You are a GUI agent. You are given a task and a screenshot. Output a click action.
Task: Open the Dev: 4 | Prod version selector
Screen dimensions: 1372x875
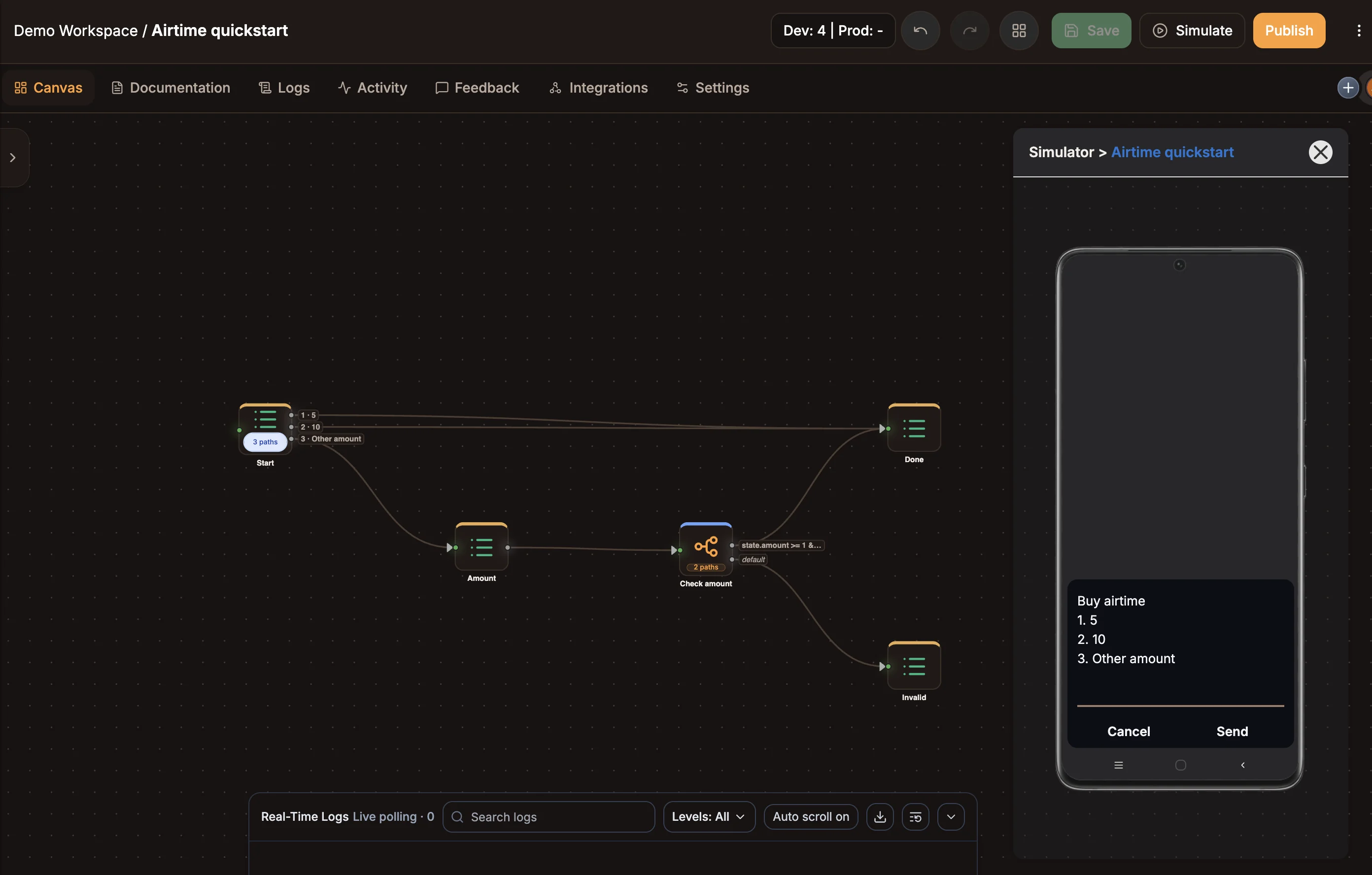coord(832,31)
